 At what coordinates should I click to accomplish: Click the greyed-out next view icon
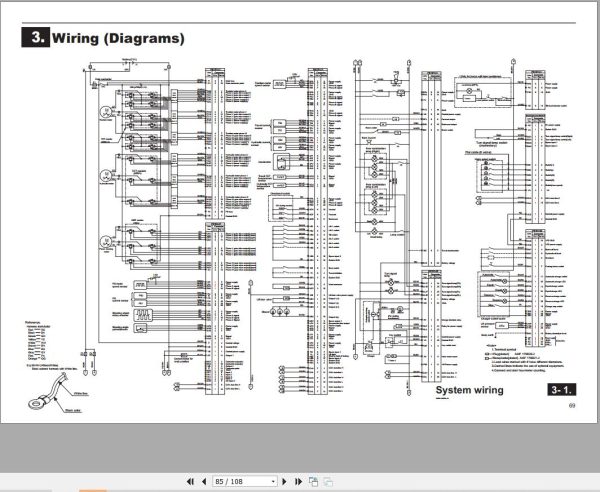click(x=328, y=481)
